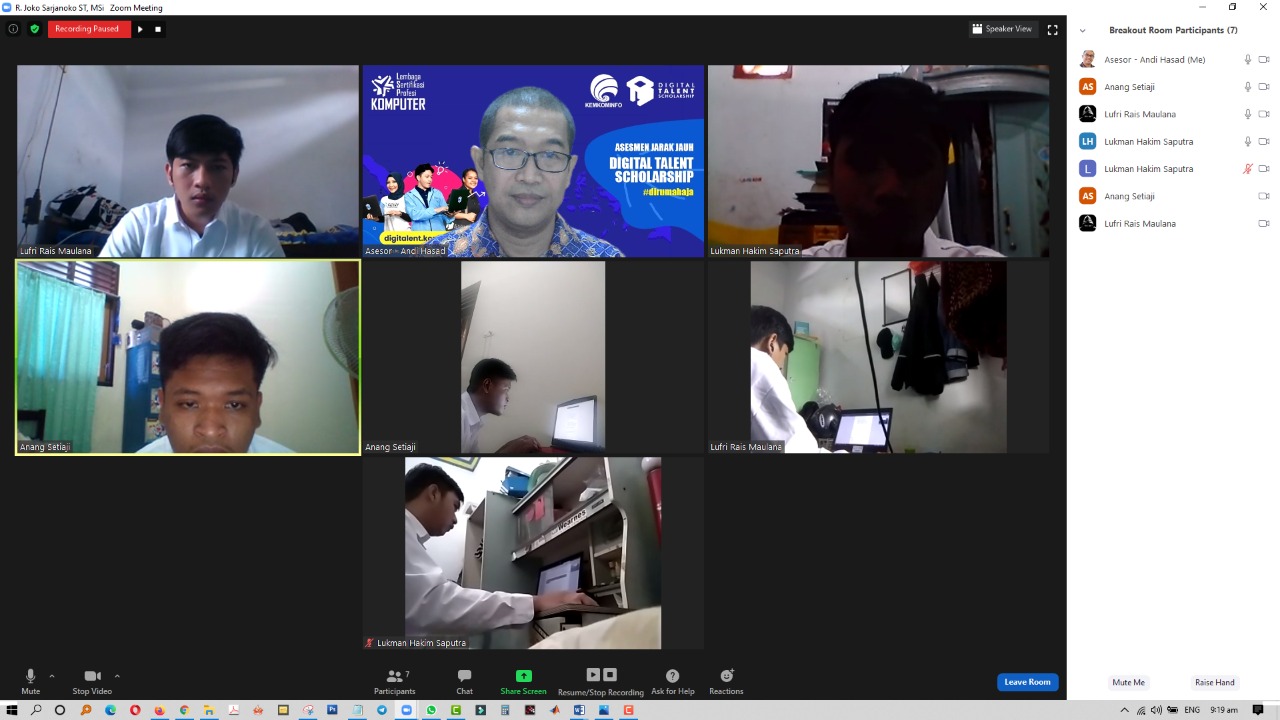Viewport: 1280px width, 720px height.
Task: Mute your microphone
Action: tap(30, 681)
